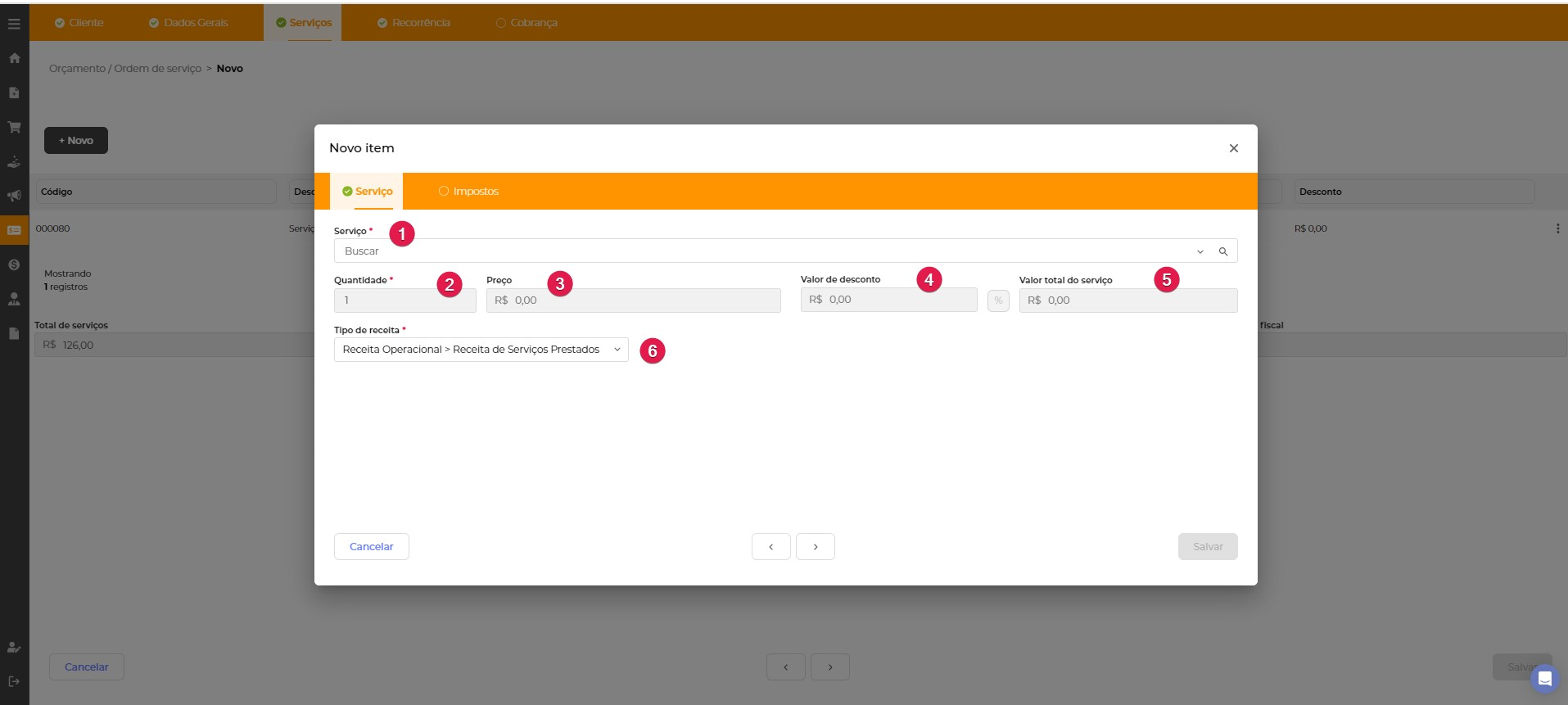1568x705 pixels.
Task: Click the search magnifier in Serviço field
Action: [1222, 251]
